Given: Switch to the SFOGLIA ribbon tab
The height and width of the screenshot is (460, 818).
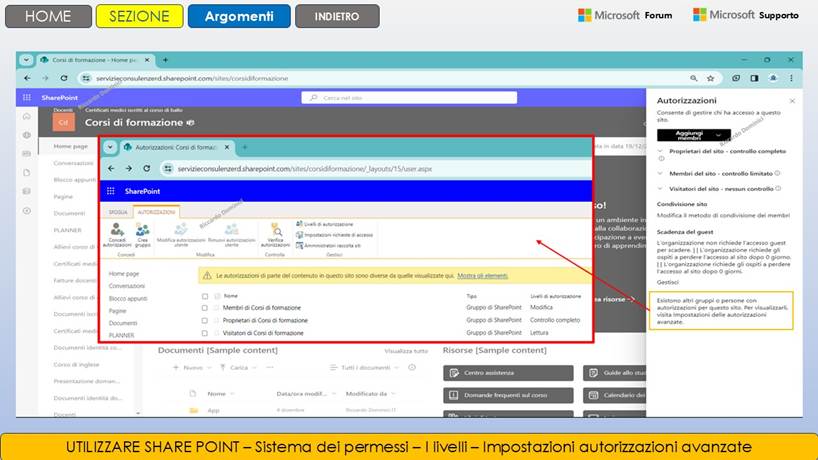Looking at the screenshot, I should point(118,212).
